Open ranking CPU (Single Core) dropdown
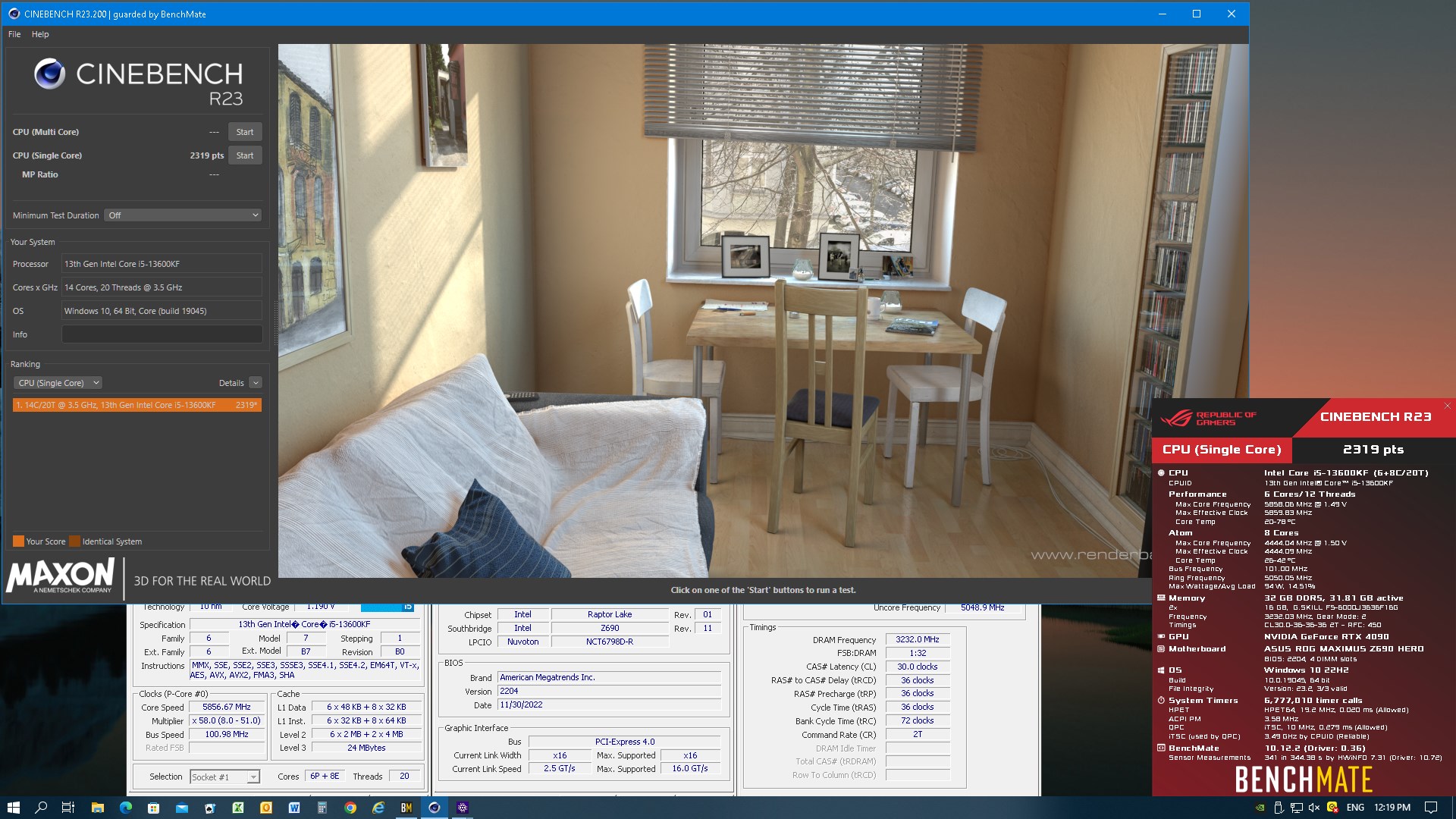Viewport: 1456px width, 819px height. click(x=58, y=383)
